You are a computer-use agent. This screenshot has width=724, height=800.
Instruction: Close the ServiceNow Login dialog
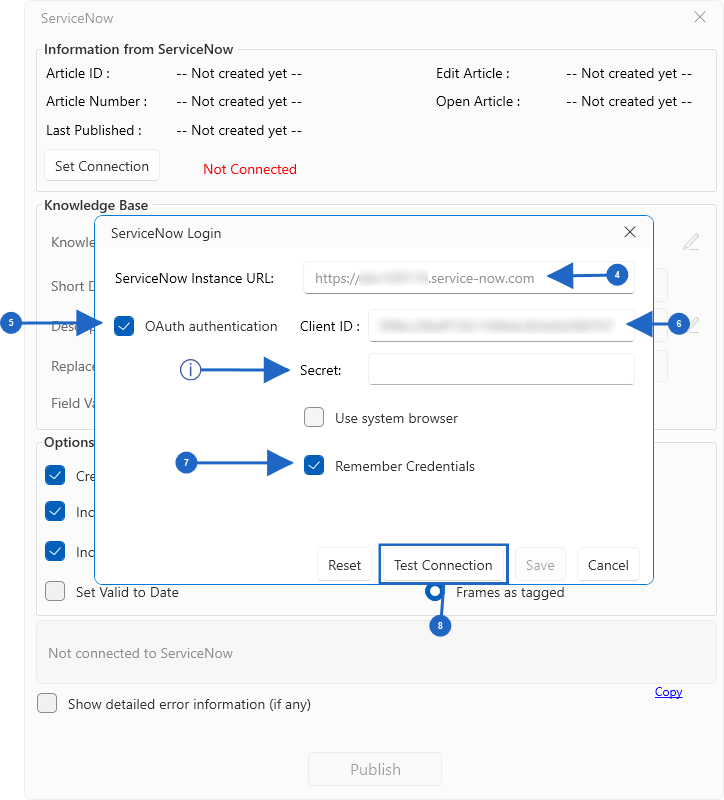630,232
